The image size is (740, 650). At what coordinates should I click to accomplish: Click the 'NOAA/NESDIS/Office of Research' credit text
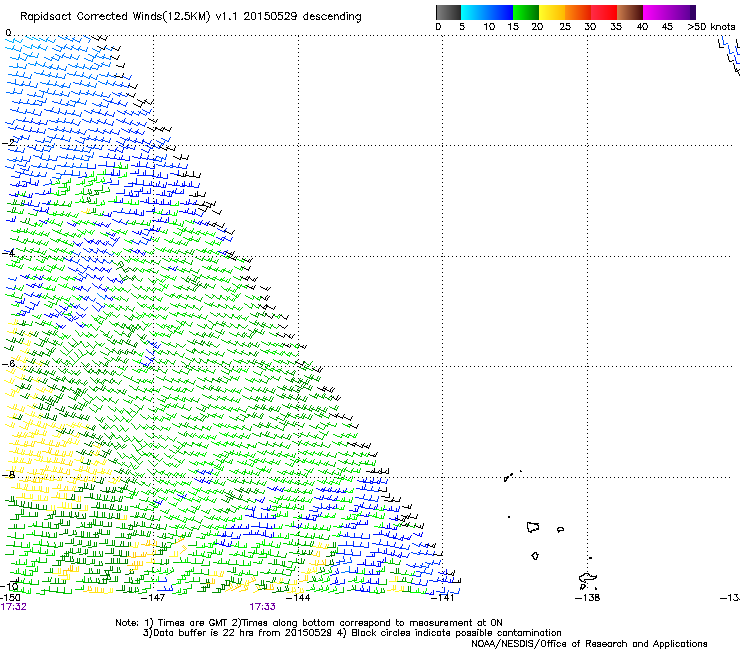tap(589, 644)
